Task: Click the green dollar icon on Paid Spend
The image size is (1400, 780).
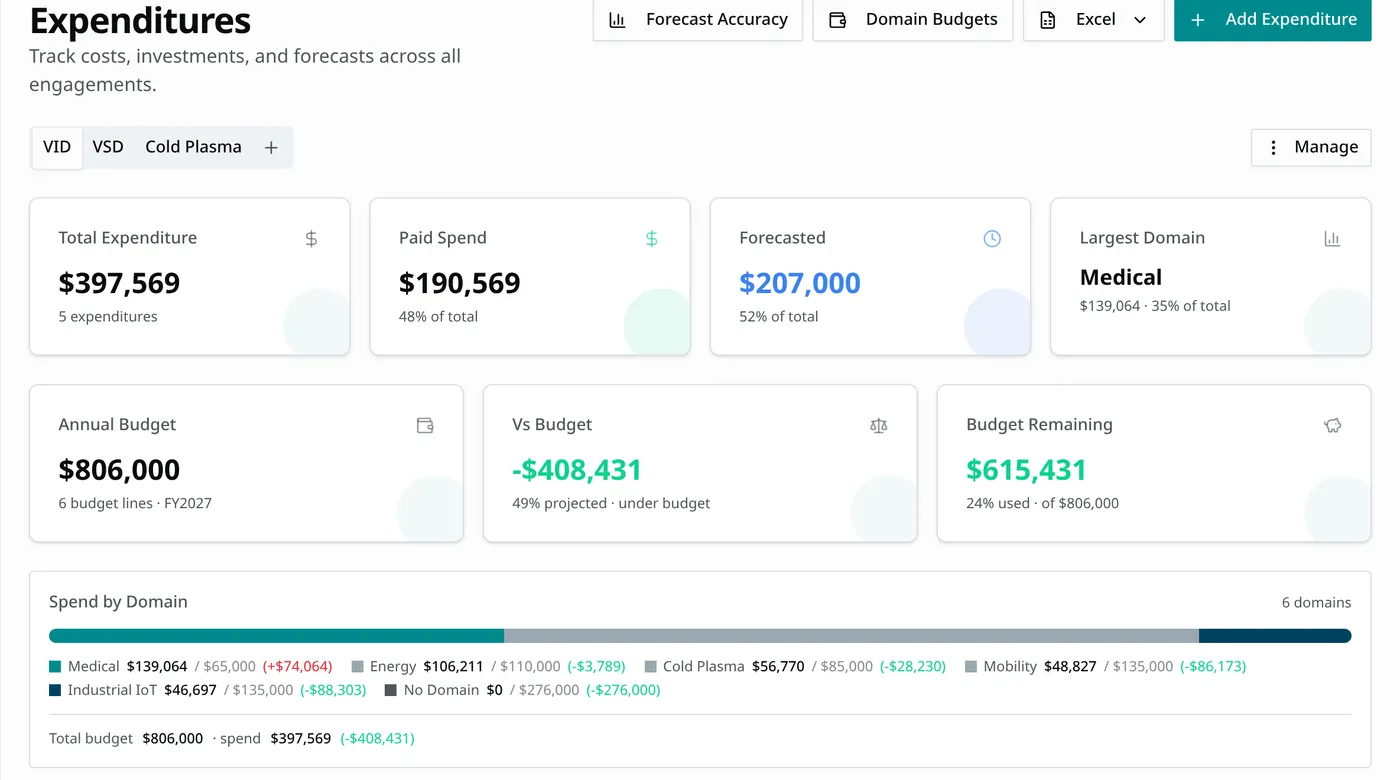Action: click(651, 239)
